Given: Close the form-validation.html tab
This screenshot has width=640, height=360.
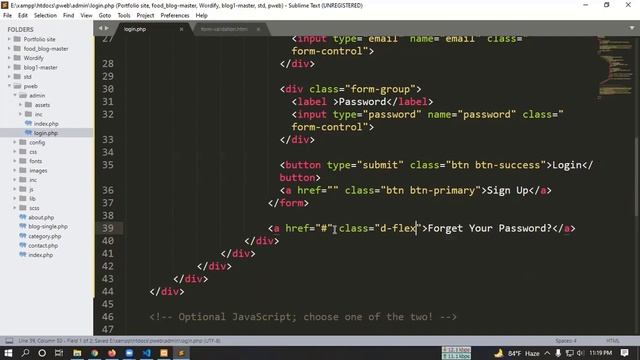Looking at the screenshot, I should click(x=258, y=29).
